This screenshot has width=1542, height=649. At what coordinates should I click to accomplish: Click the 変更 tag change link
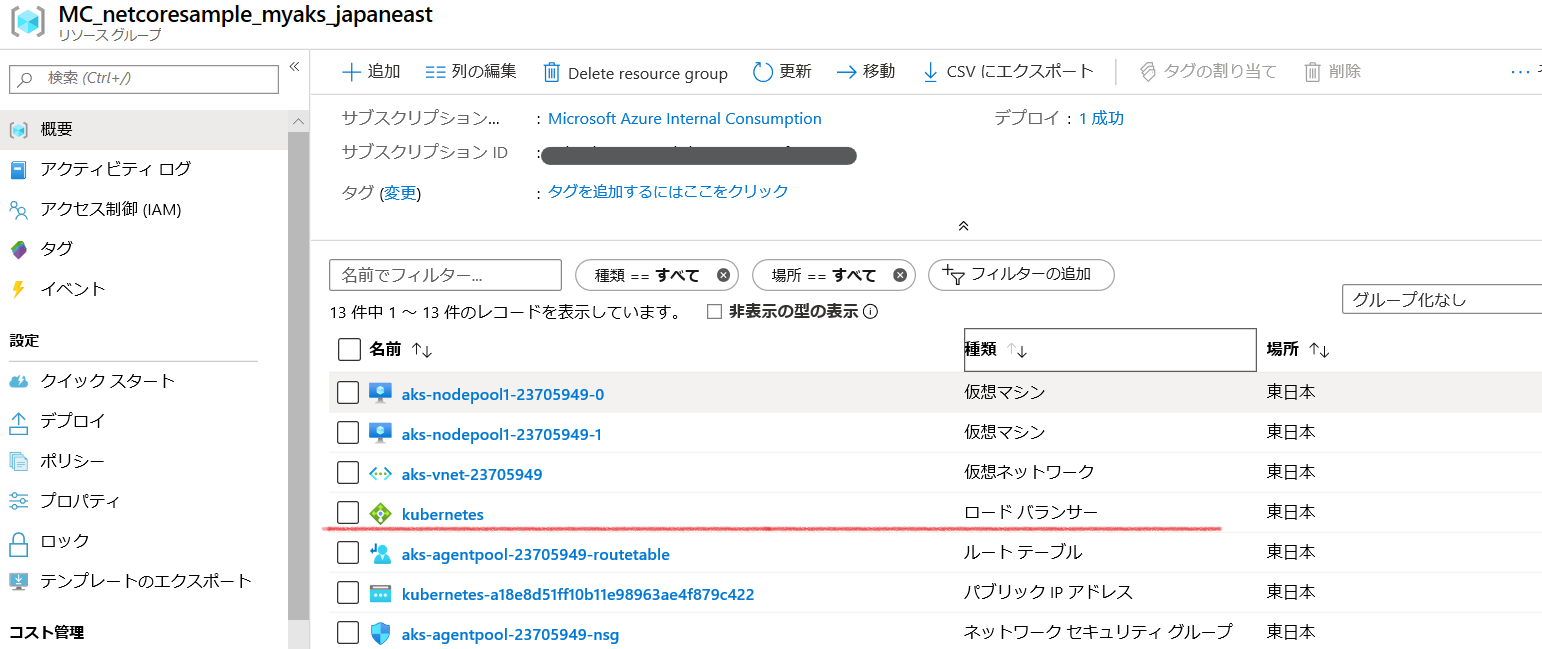click(400, 193)
